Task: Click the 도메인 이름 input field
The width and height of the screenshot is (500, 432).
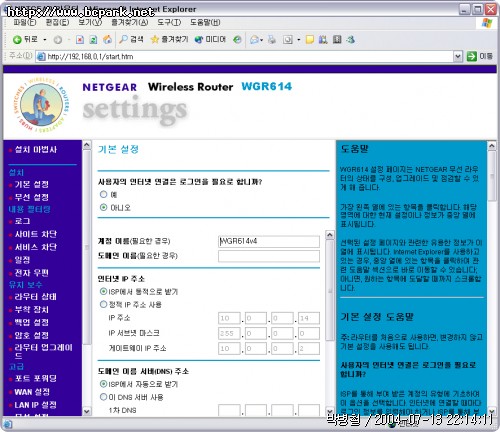Action: coord(269,256)
